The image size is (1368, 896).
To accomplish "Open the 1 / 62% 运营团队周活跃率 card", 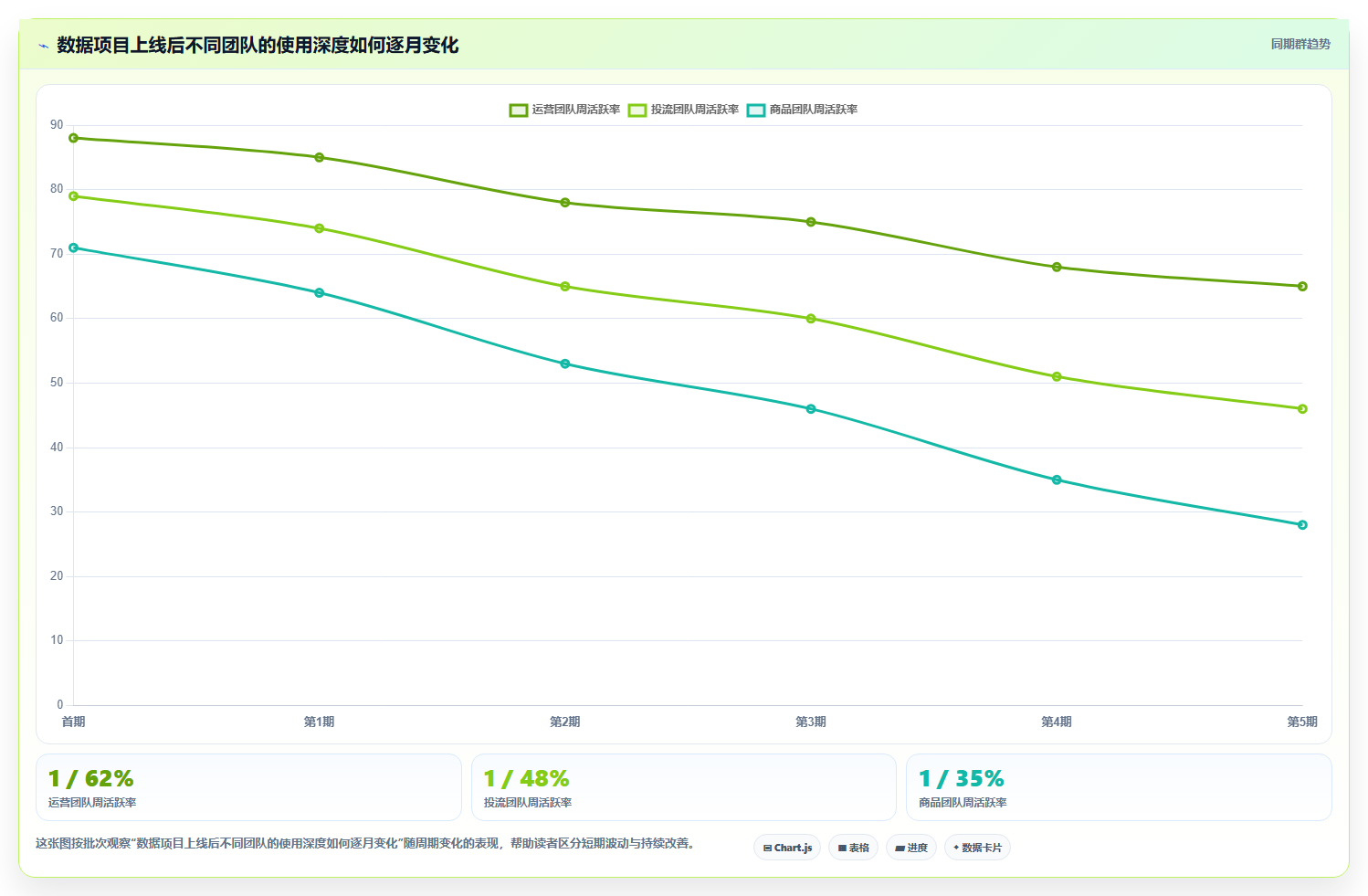I will coord(248,787).
